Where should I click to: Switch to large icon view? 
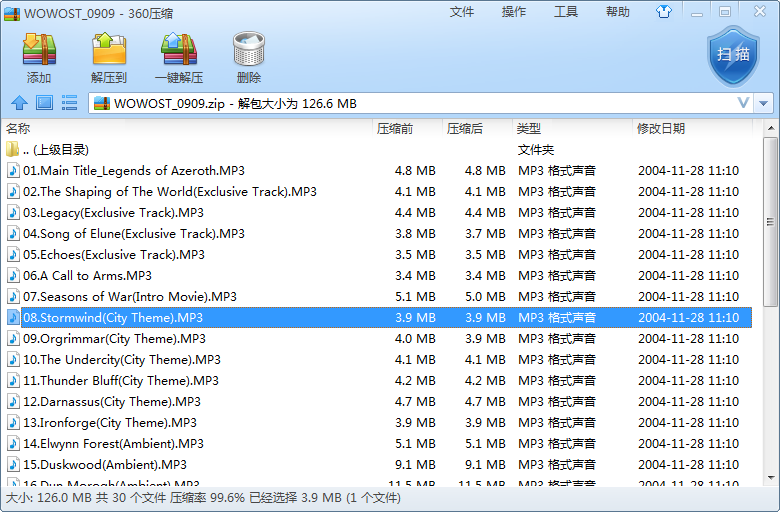(x=44, y=103)
